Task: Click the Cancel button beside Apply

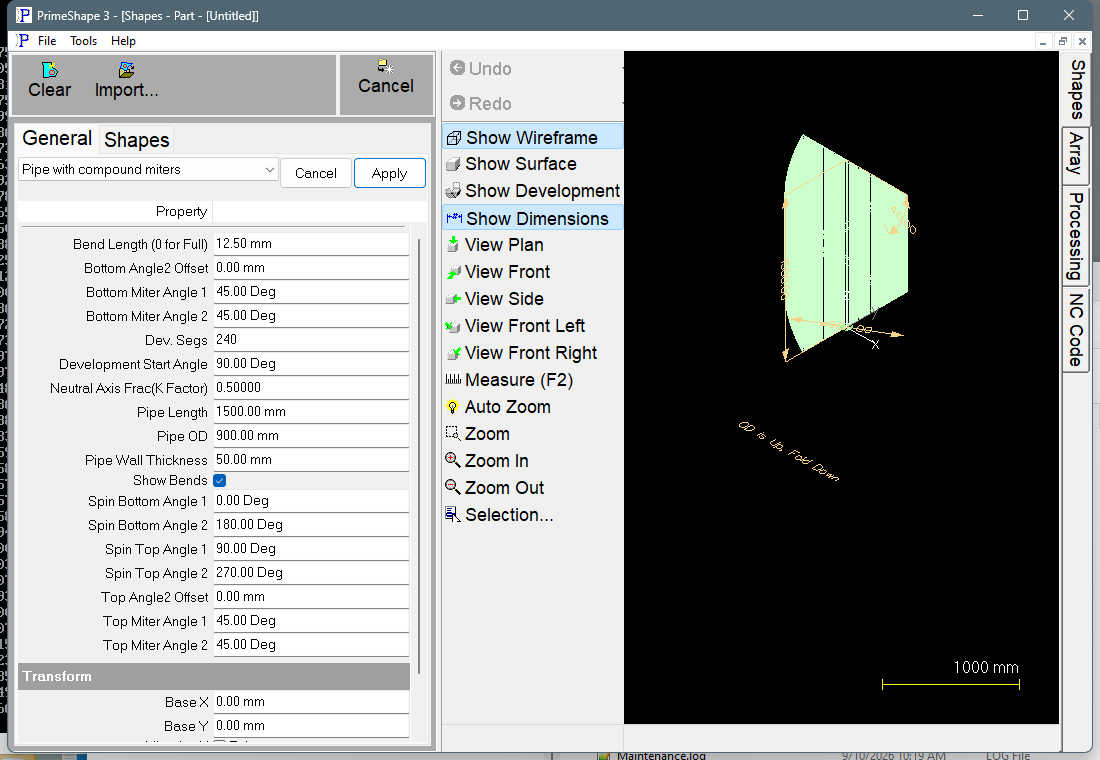Action: [316, 173]
